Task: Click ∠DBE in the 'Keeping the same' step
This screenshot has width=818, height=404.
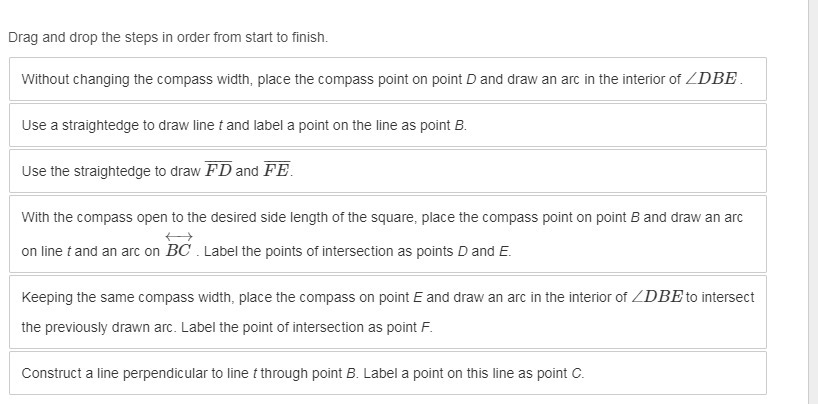Action: point(657,296)
